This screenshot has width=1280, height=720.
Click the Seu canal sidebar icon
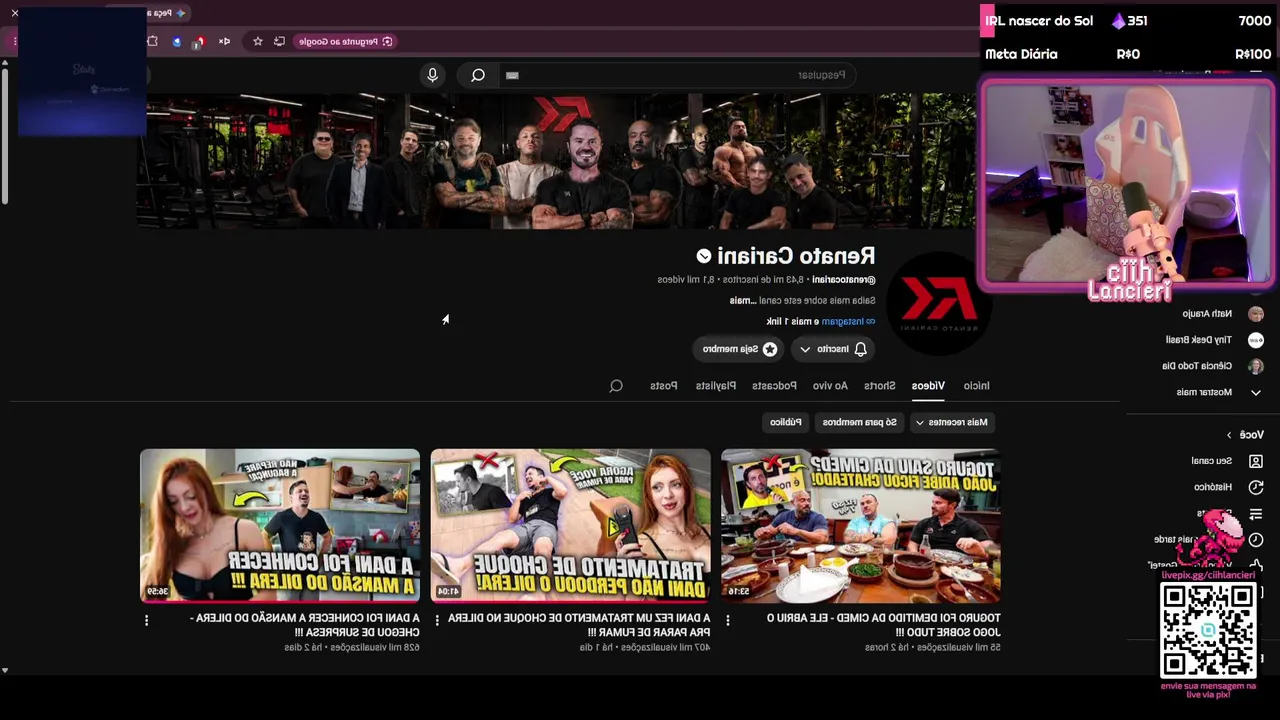[x=1256, y=461]
